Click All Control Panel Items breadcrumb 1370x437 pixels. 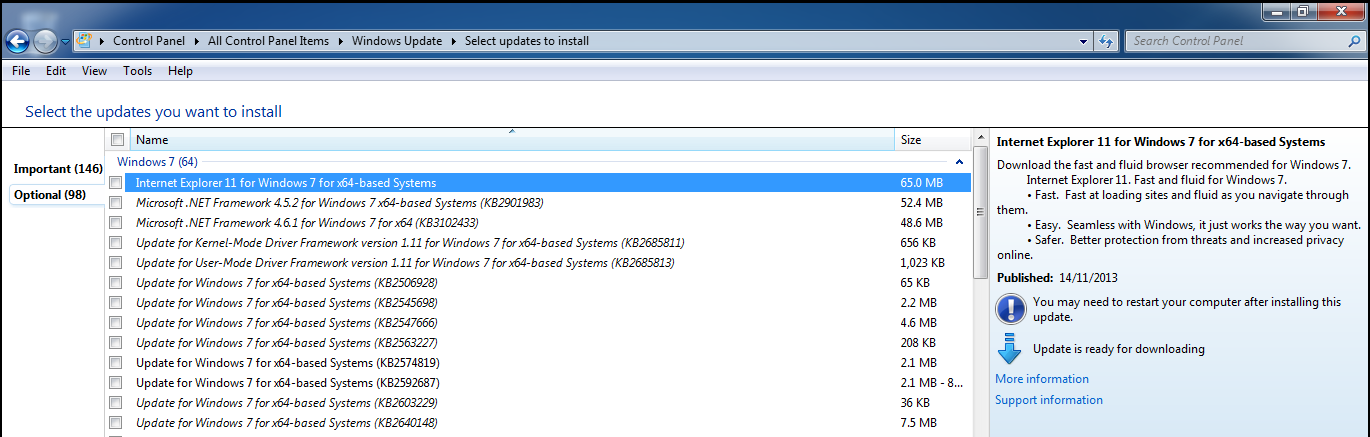click(270, 41)
